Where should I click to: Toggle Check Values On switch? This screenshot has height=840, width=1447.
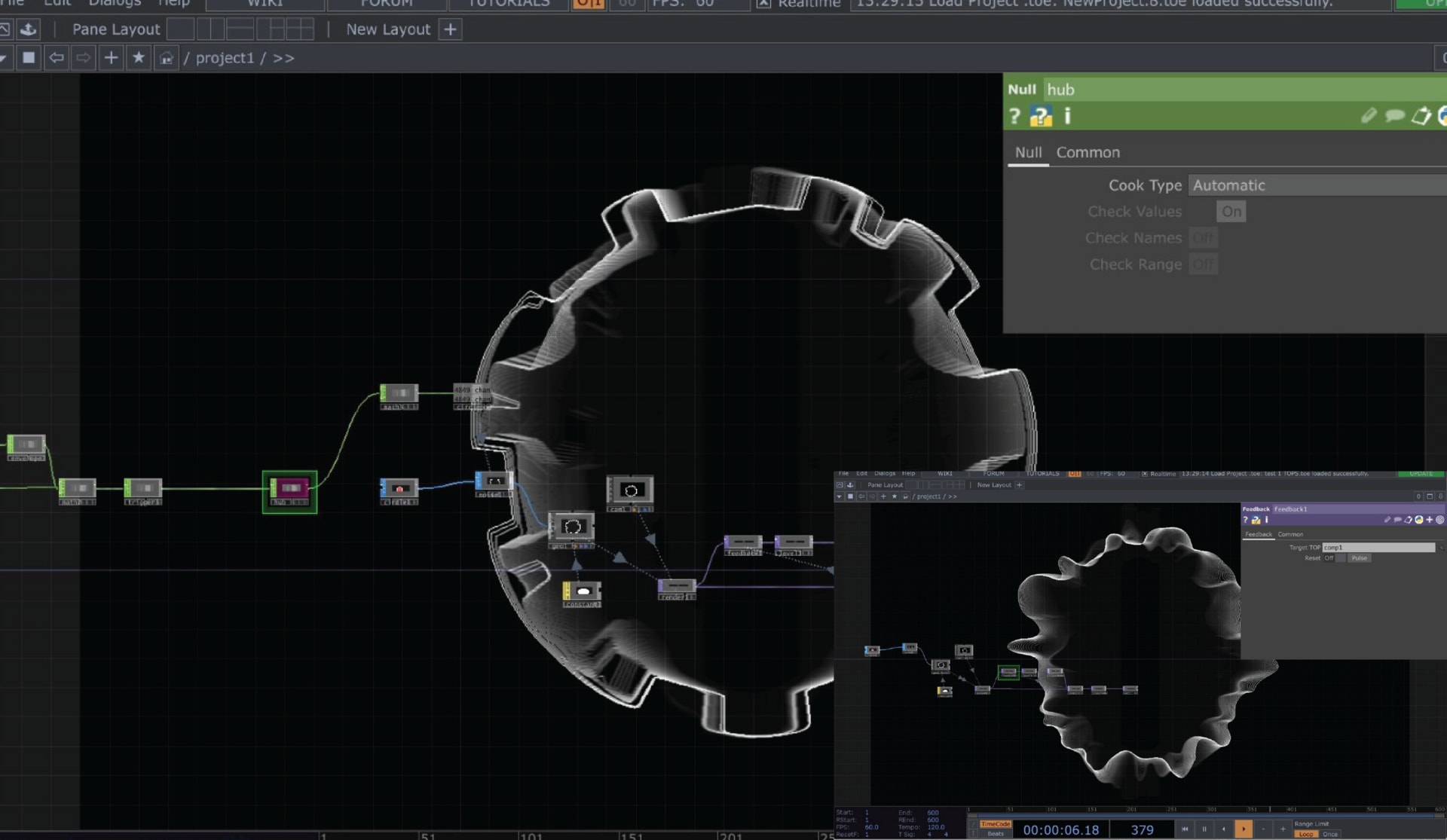(x=1231, y=212)
